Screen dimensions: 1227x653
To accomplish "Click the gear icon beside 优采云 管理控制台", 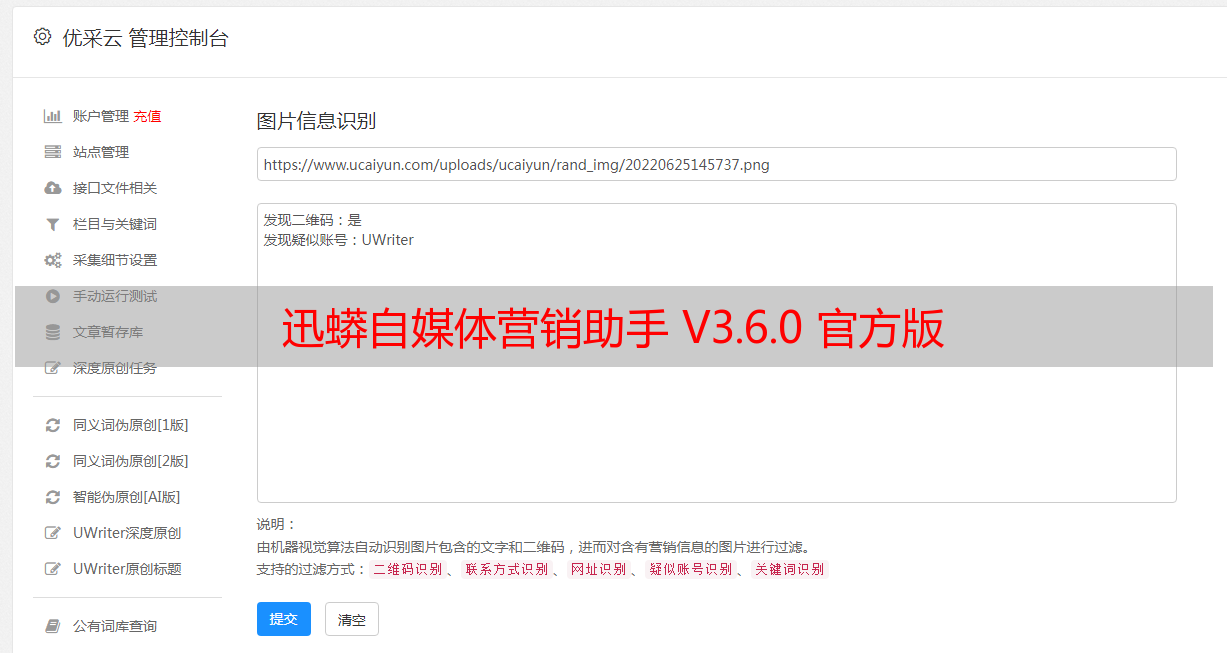I will coord(42,37).
